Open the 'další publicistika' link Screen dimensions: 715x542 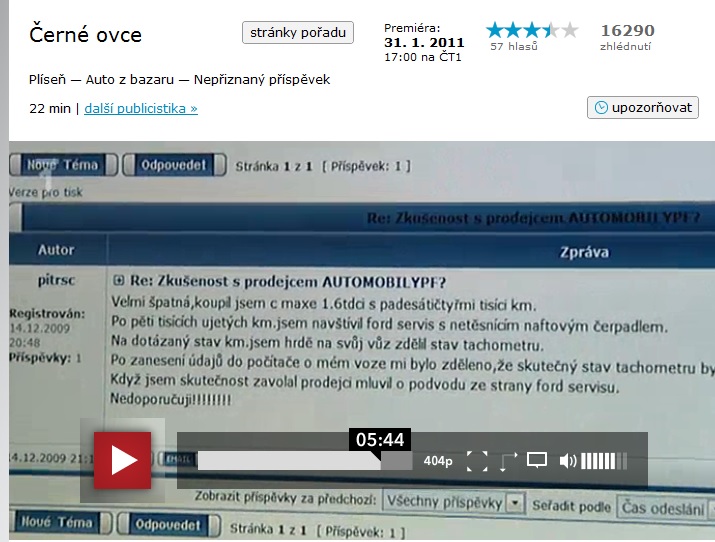141,108
